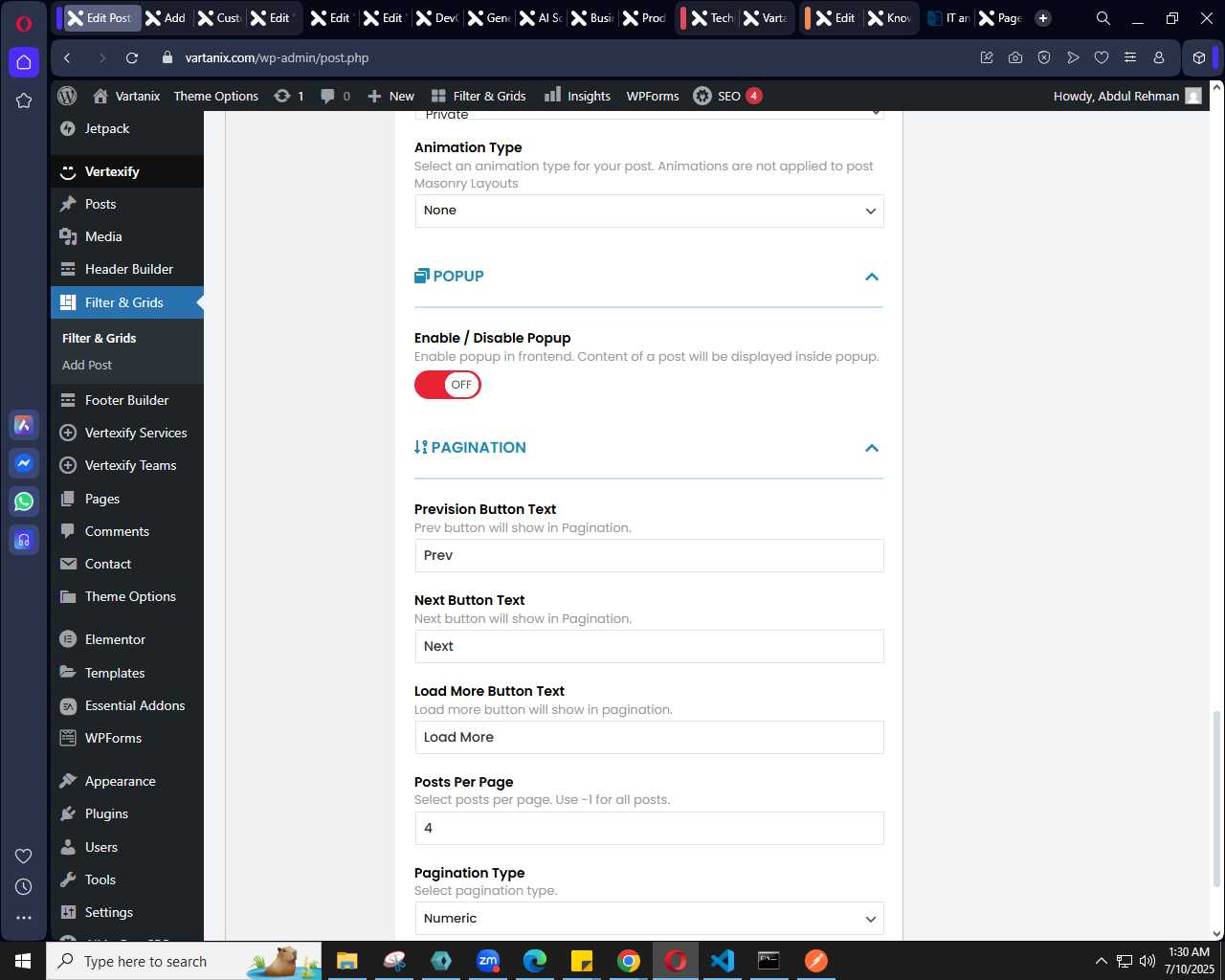This screenshot has height=980, width=1225.
Task: Go back to previous page
Action: pos(67,58)
